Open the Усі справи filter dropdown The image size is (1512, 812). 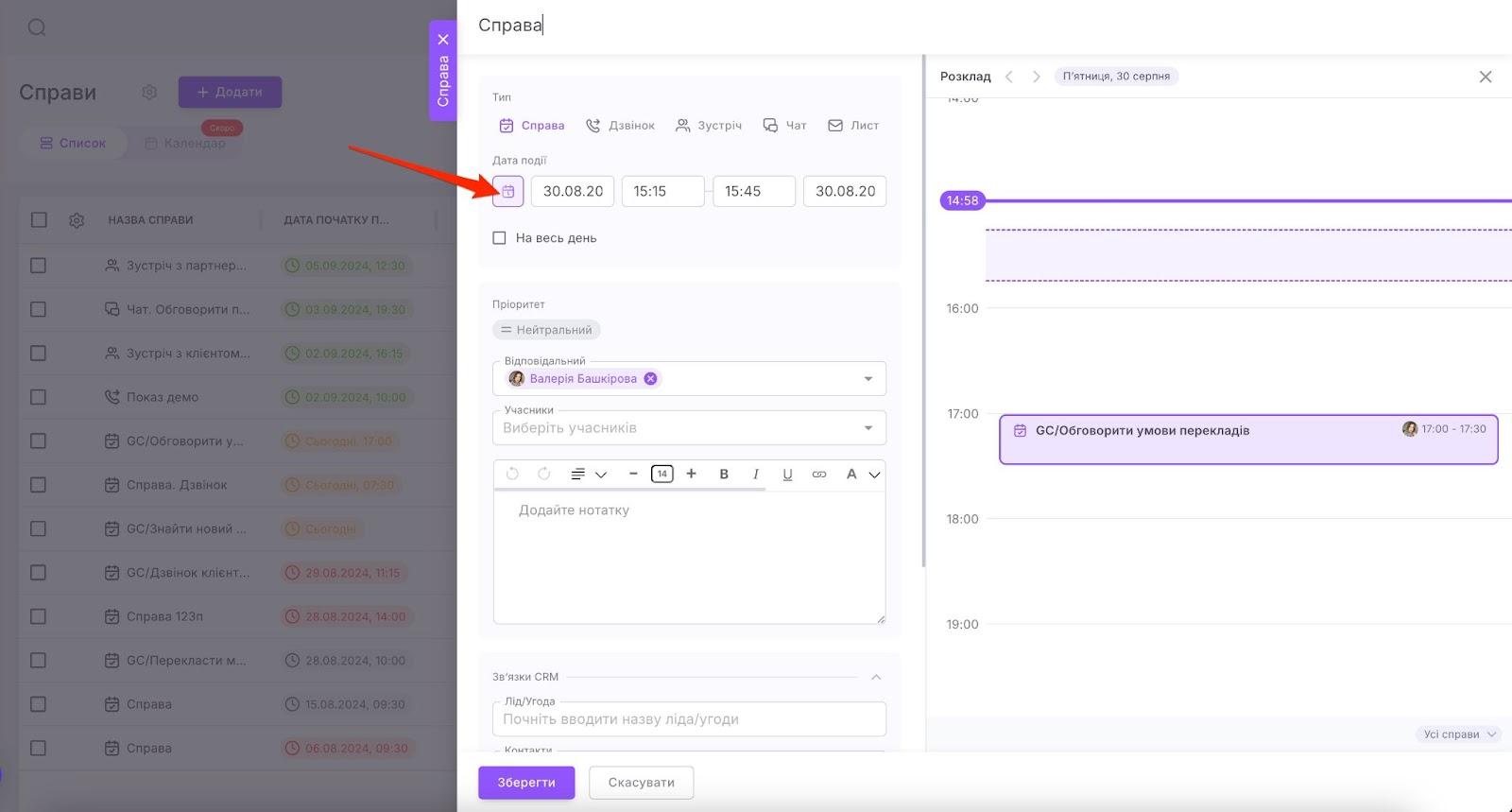click(1459, 734)
